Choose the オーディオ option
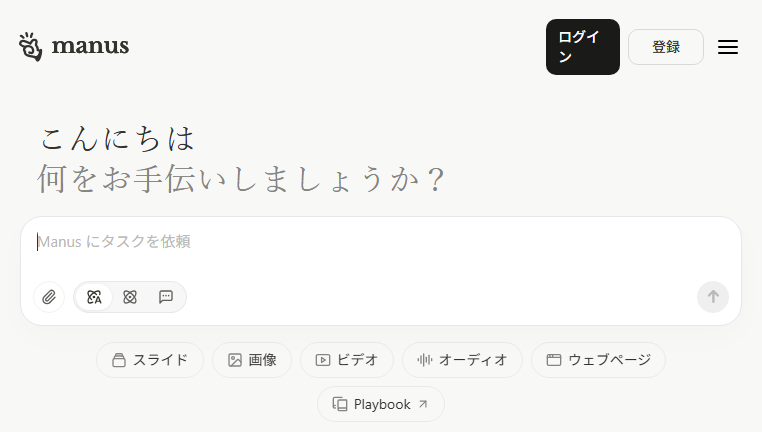The height and width of the screenshot is (432, 762). tap(462, 360)
